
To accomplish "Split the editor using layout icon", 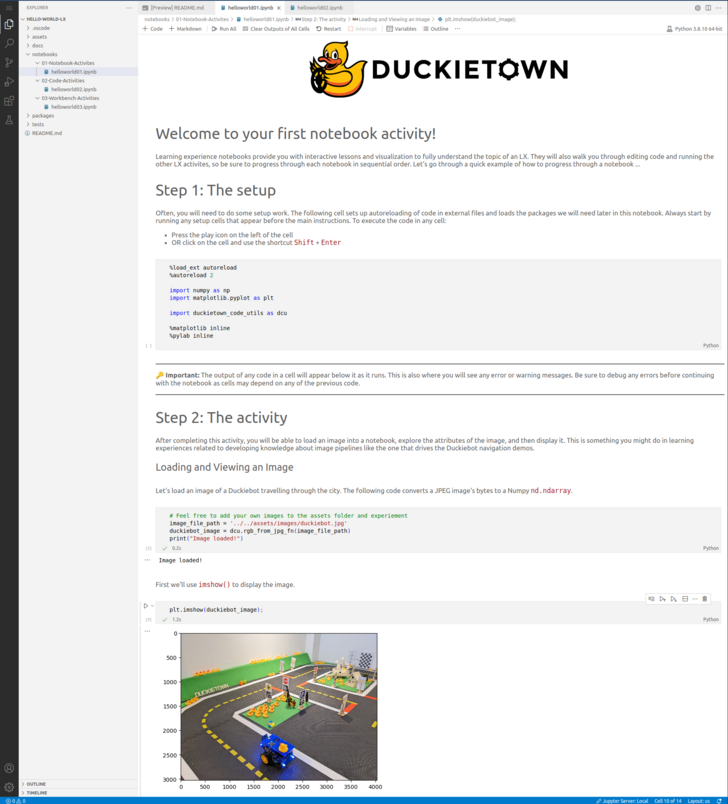I will [x=708, y=7].
